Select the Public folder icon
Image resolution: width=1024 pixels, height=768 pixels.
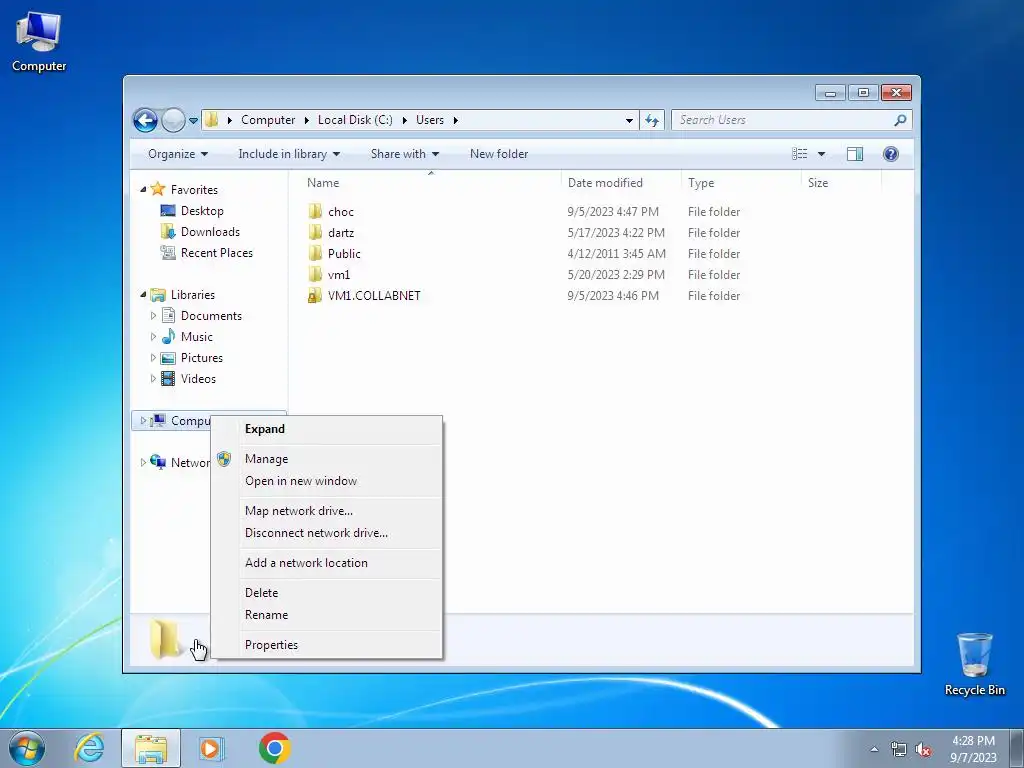(315, 253)
